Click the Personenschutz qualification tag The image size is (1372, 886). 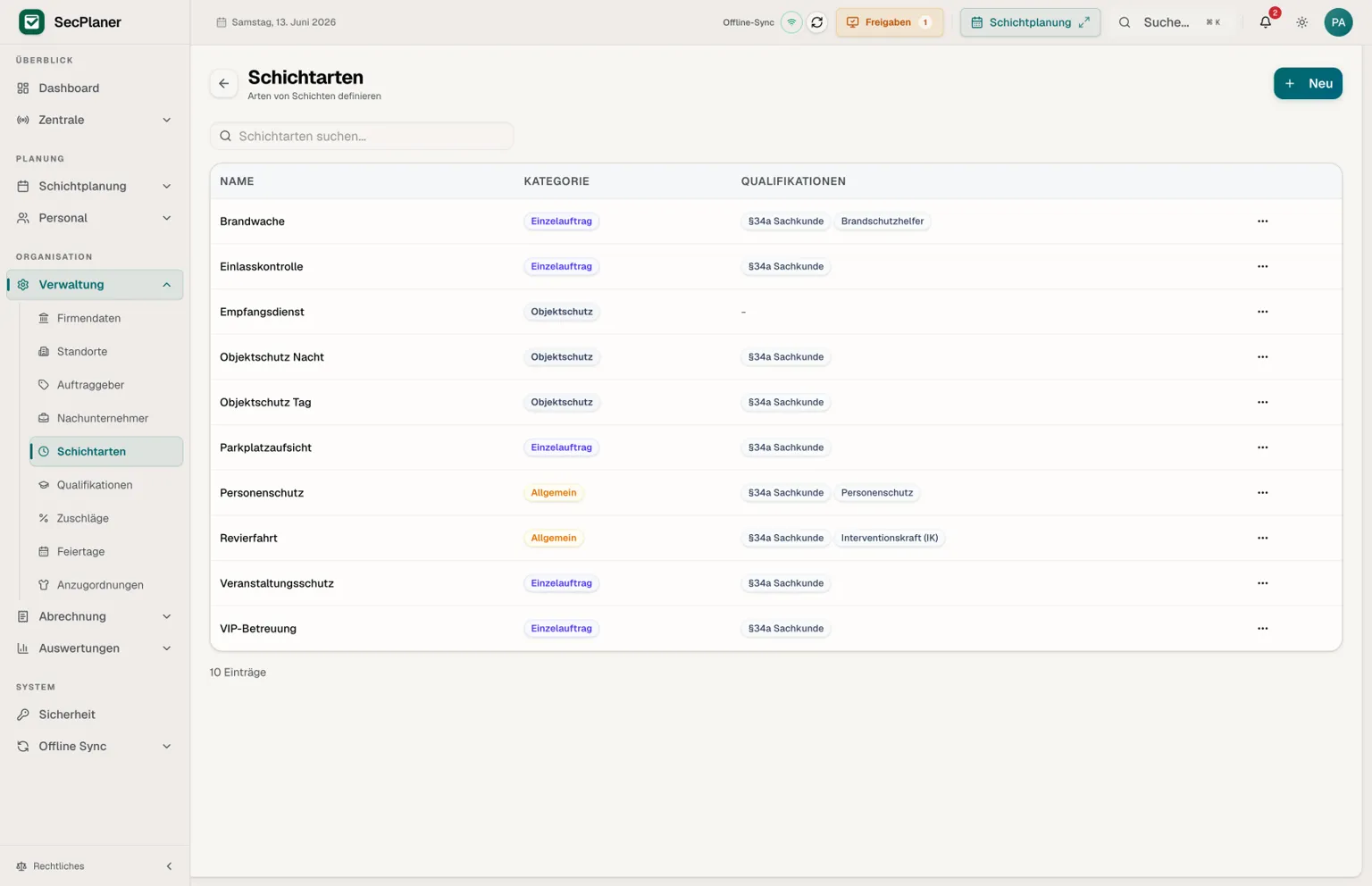(x=877, y=493)
